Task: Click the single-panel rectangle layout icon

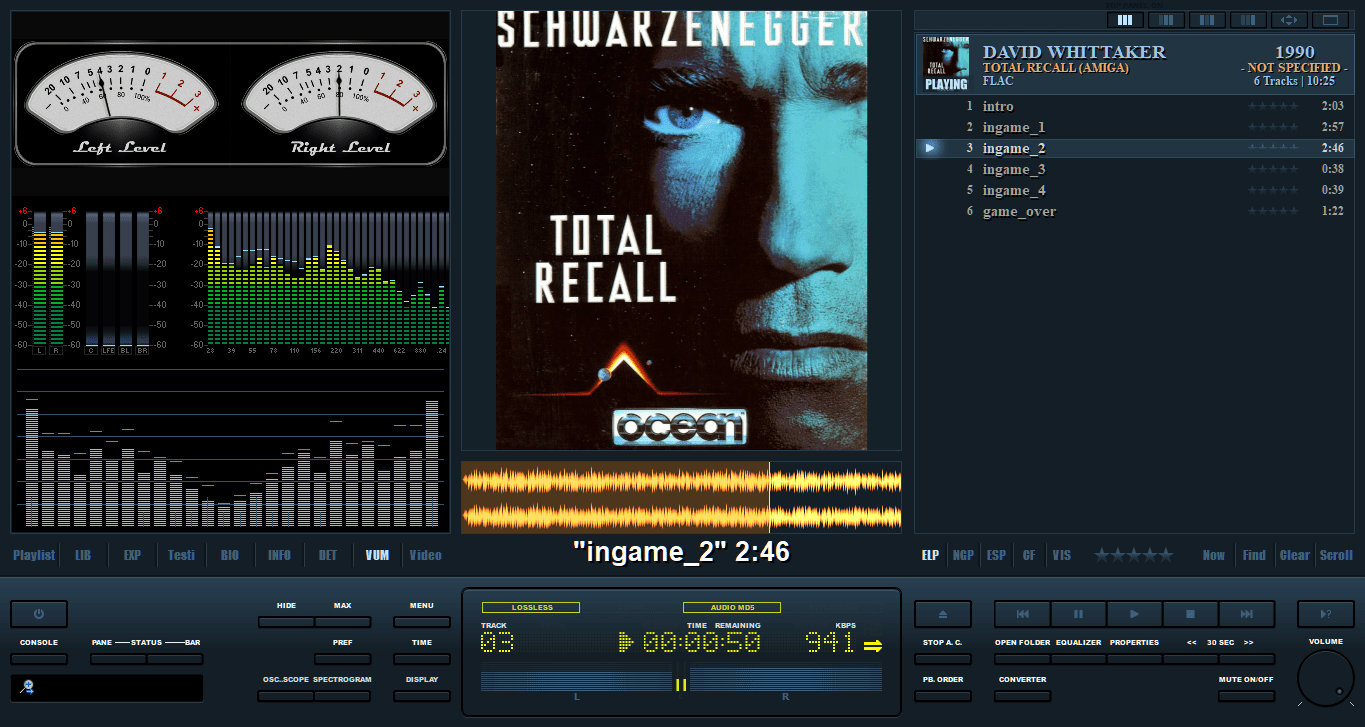Action: [1330, 19]
